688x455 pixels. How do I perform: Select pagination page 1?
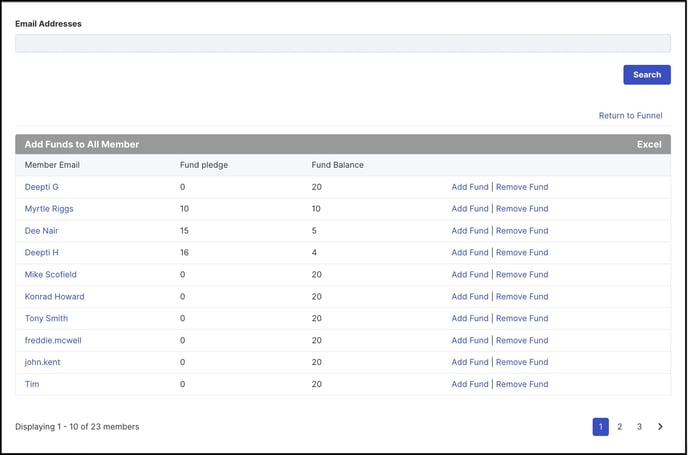(x=600, y=426)
